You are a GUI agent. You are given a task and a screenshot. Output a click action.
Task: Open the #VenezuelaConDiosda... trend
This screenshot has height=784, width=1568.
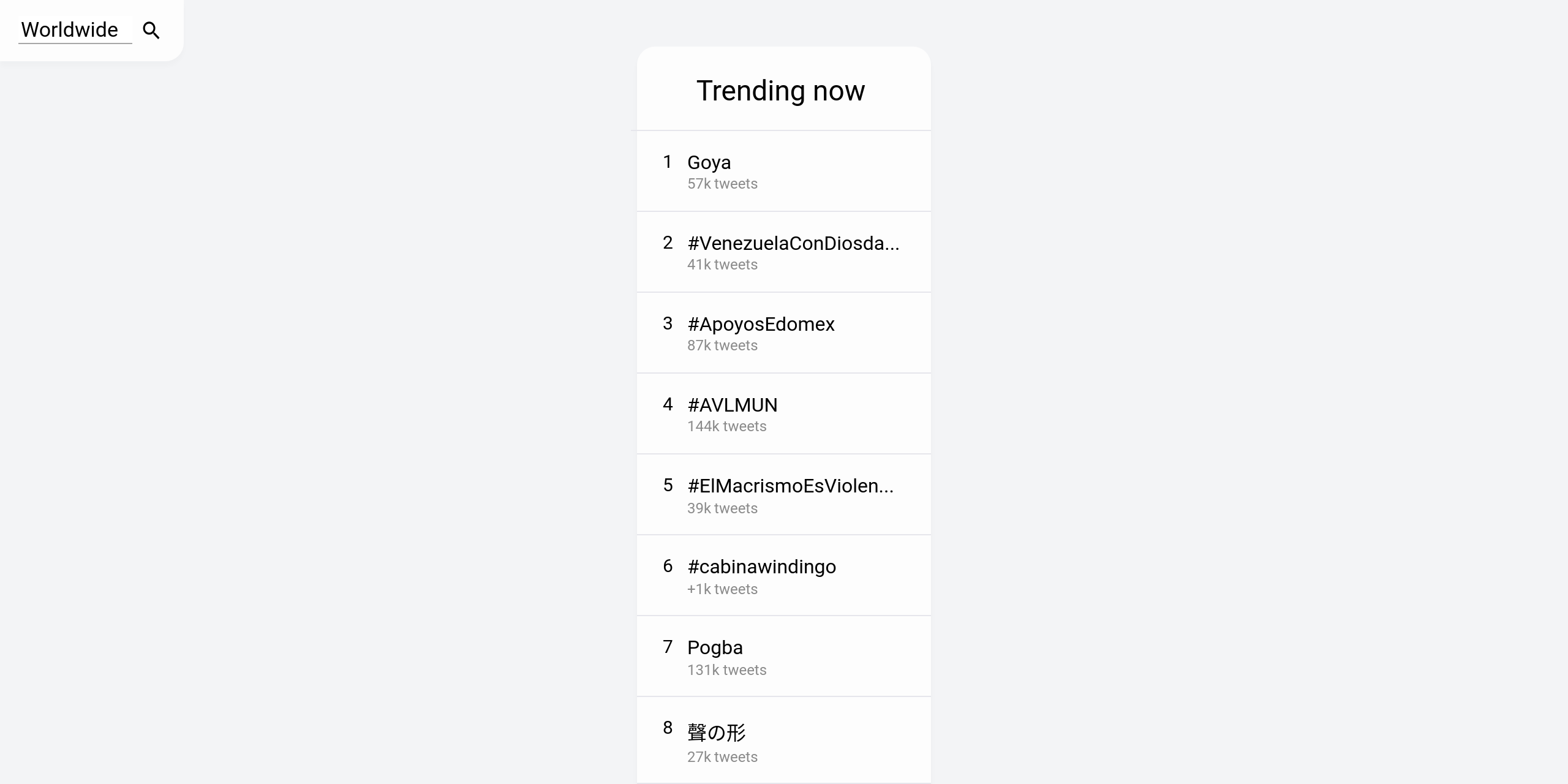click(793, 243)
